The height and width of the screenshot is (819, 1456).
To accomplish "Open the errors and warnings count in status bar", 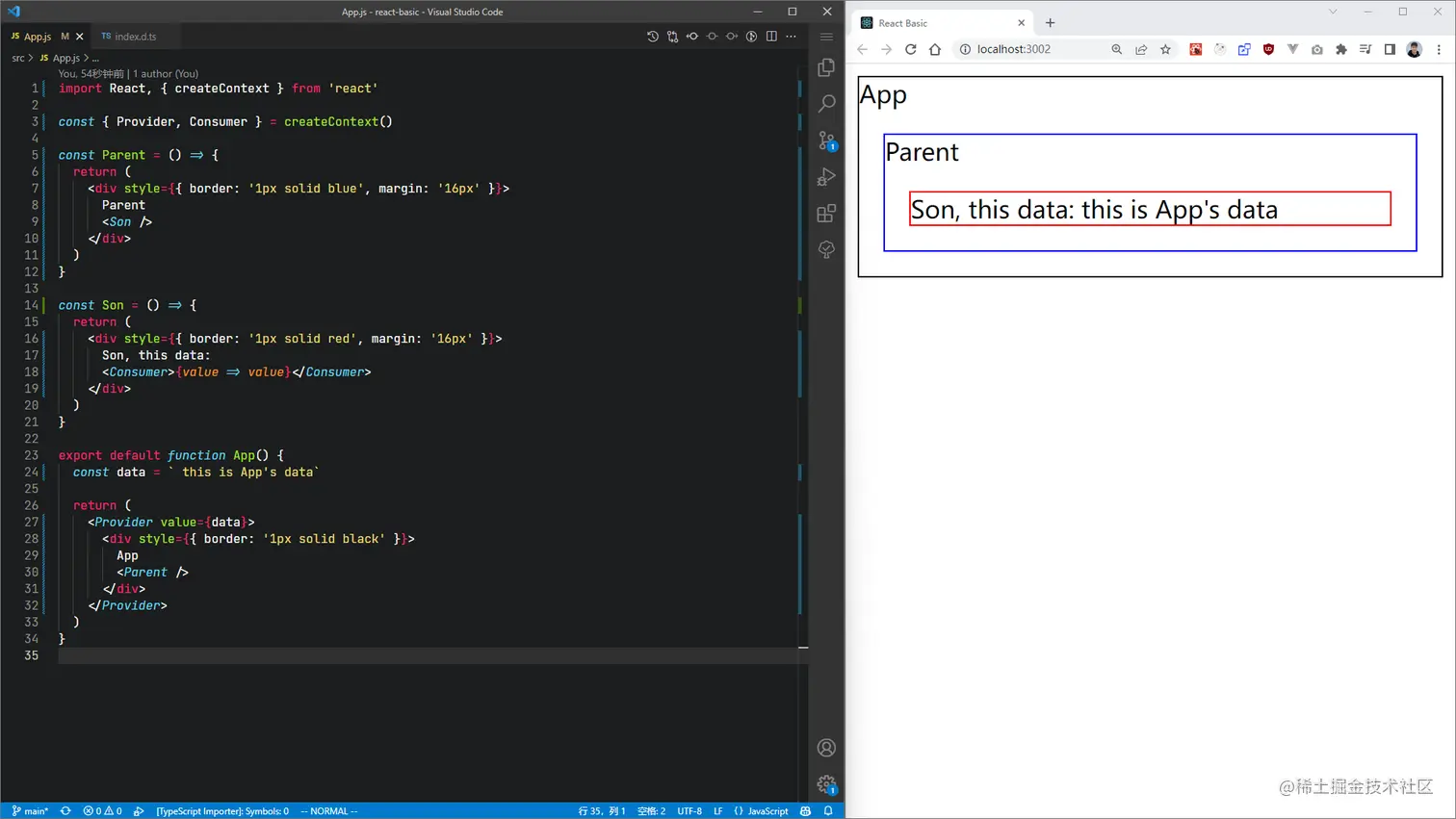I will click(x=103, y=811).
